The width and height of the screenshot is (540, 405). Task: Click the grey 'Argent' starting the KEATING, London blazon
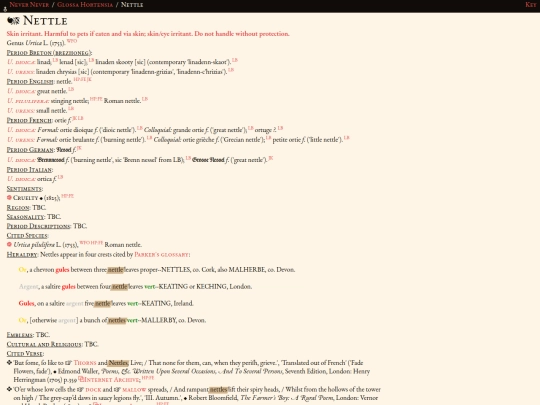[28, 287]
